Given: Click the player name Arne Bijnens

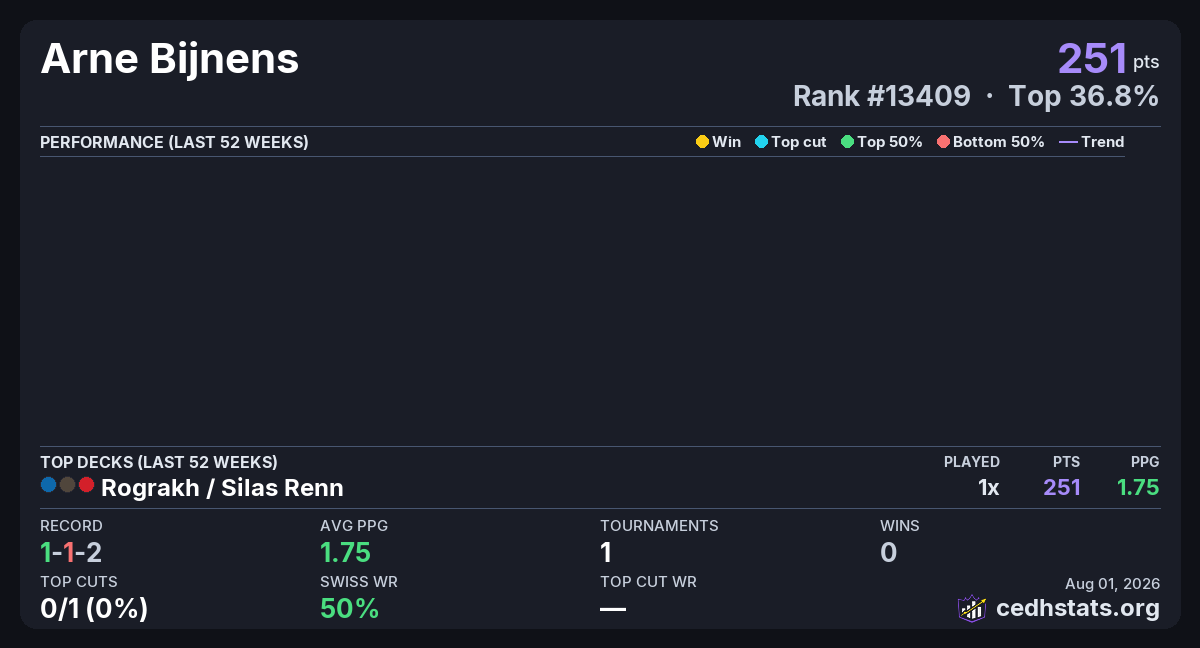Looking at the screenshot, I should click(170, 60).
